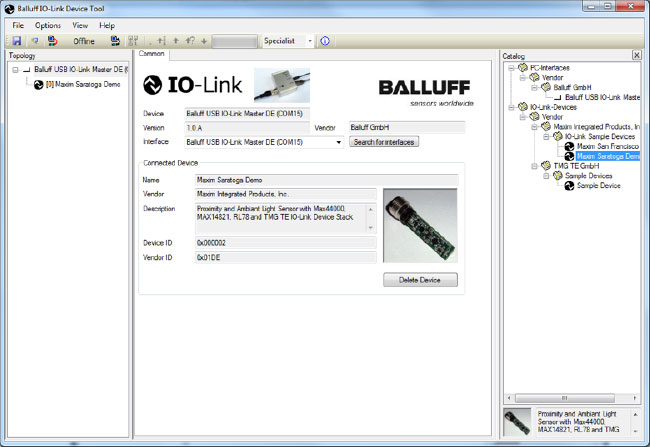Click the connected device Name field
Viewport: 650px width, 447px height.
(327, 180)
